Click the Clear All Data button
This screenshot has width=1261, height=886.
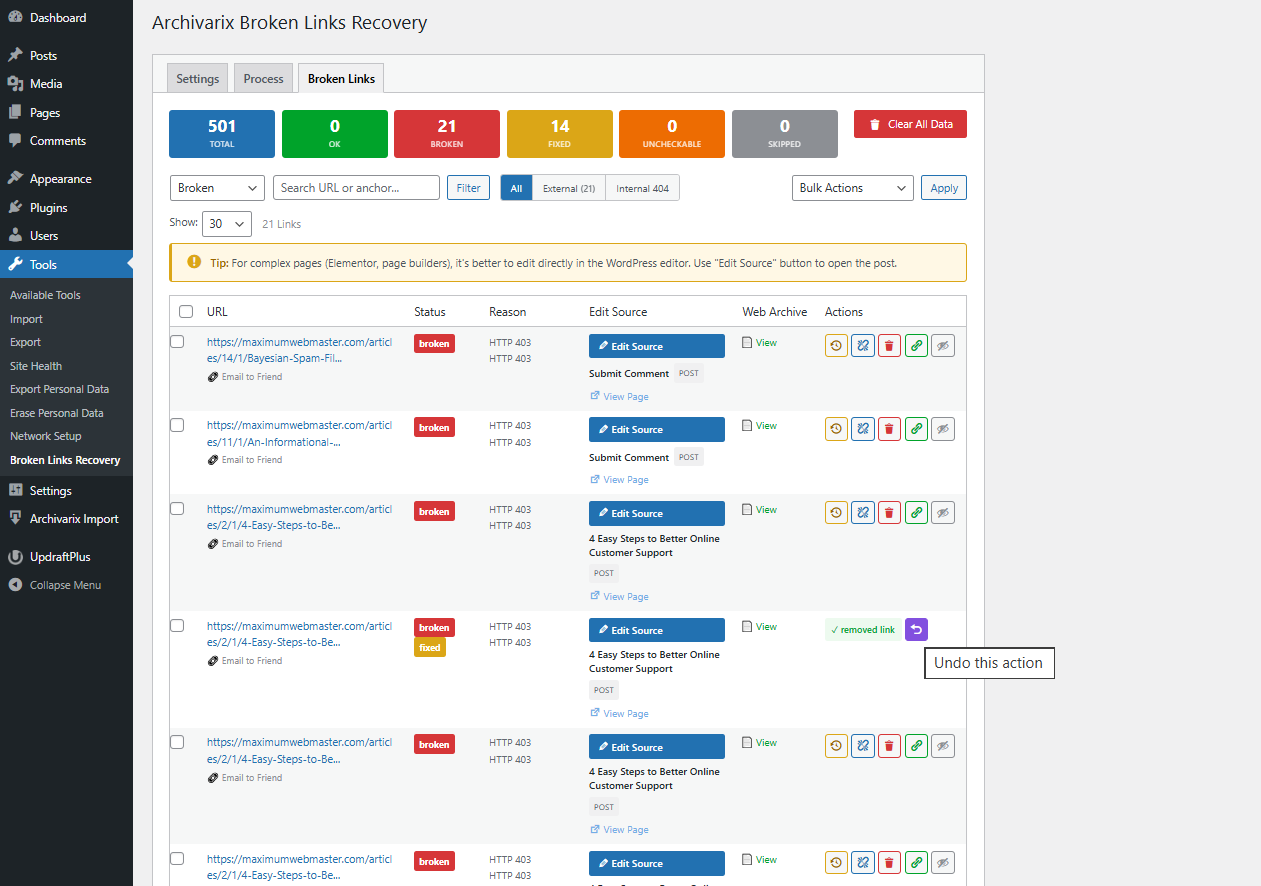click(910, 124)
